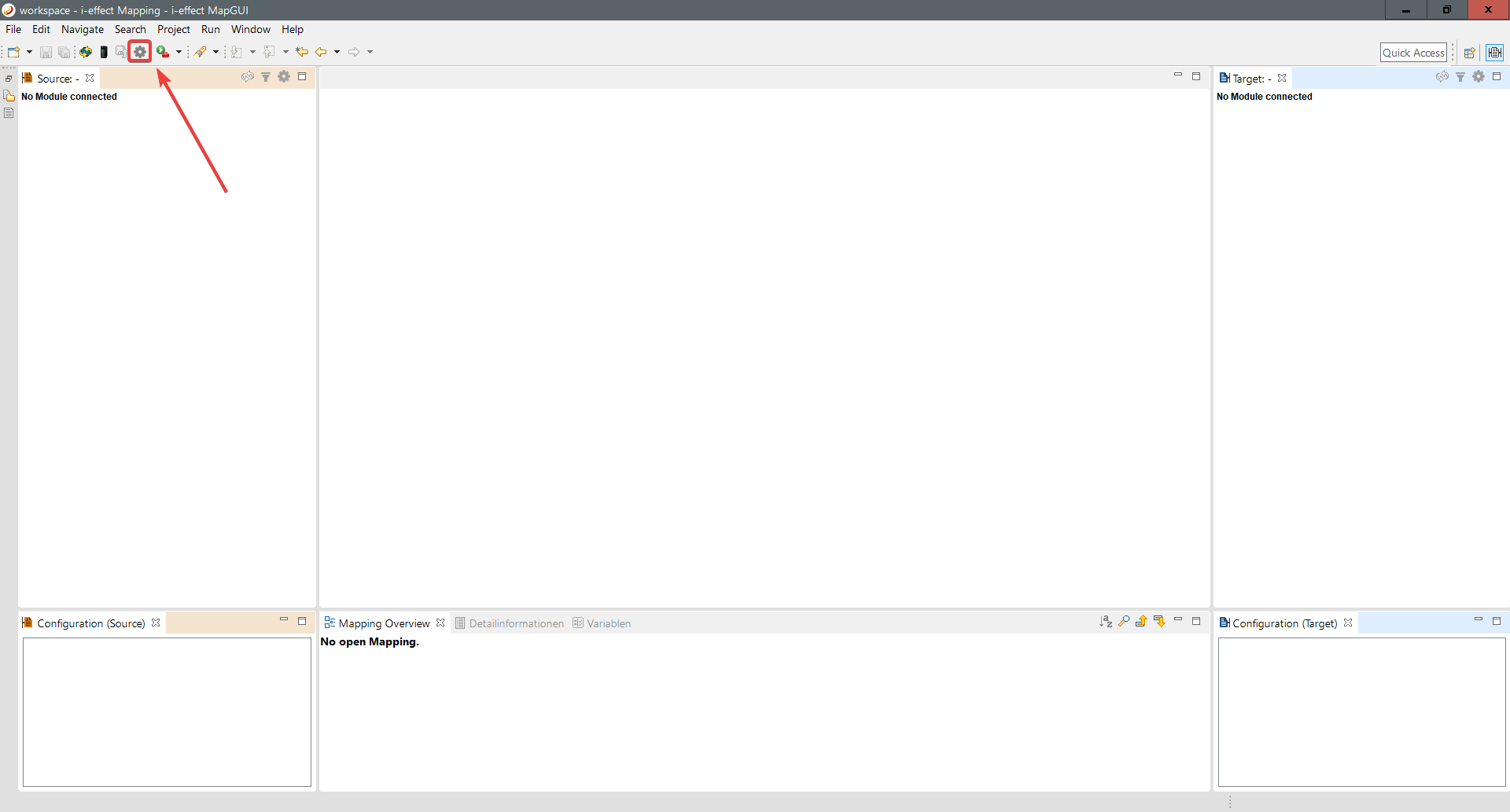Click the black server toolbar icon

(104, 52)
